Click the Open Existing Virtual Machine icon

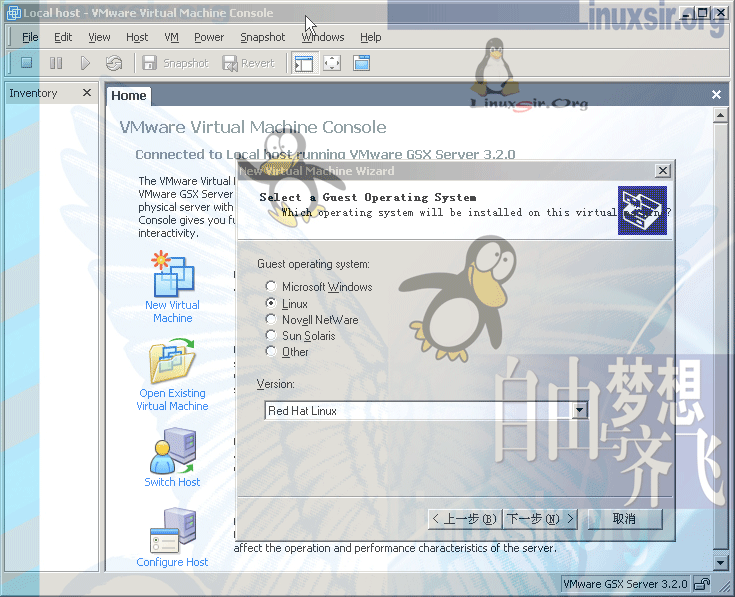coord(172,361)
